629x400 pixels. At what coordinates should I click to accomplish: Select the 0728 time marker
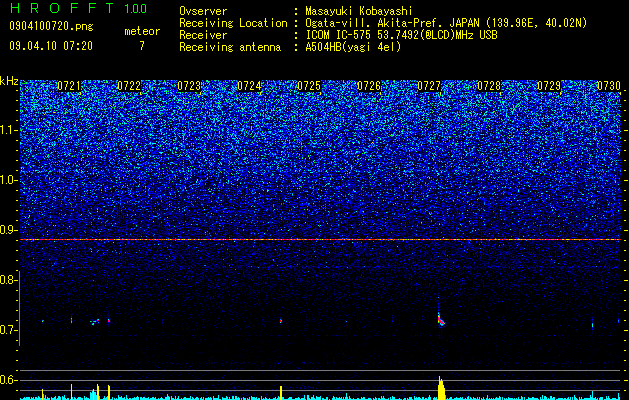[x=489, y=86]
